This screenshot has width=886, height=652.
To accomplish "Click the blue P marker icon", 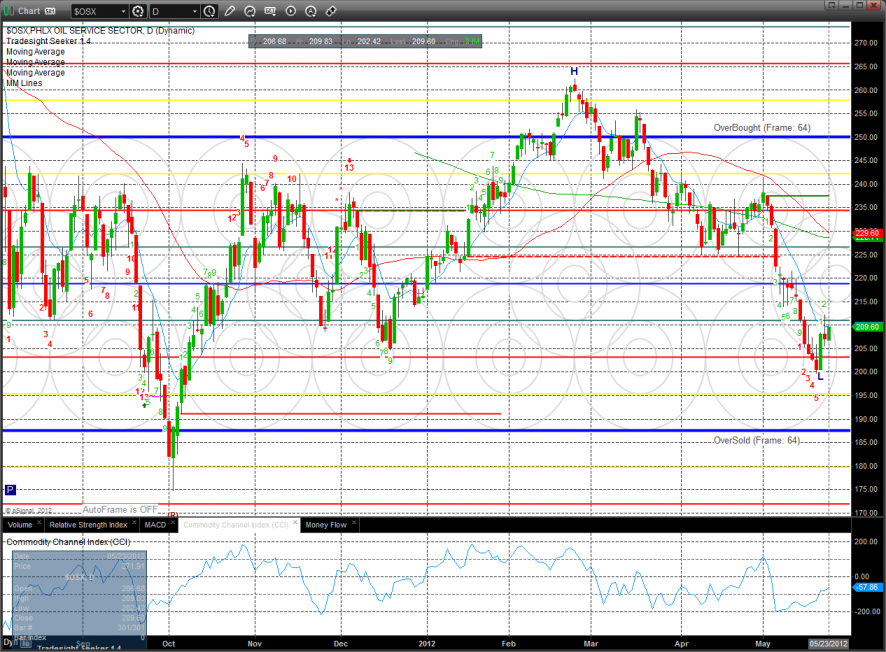I will (10, 490).
